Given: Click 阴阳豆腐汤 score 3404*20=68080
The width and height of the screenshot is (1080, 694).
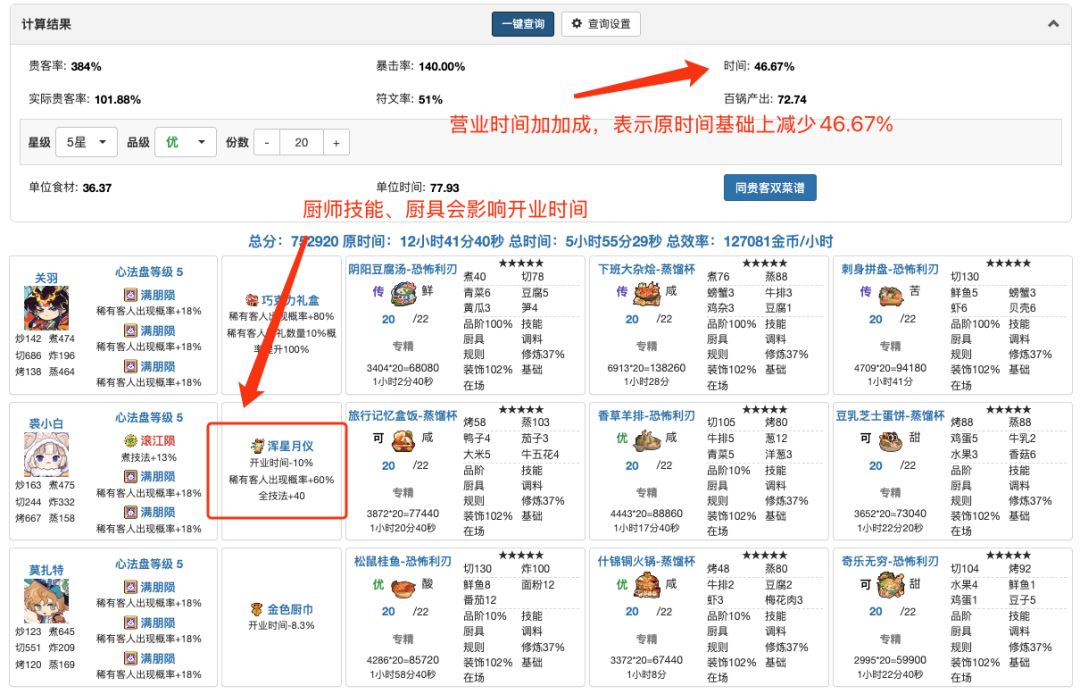Looking at the screenshot, I should coord(403,368).
